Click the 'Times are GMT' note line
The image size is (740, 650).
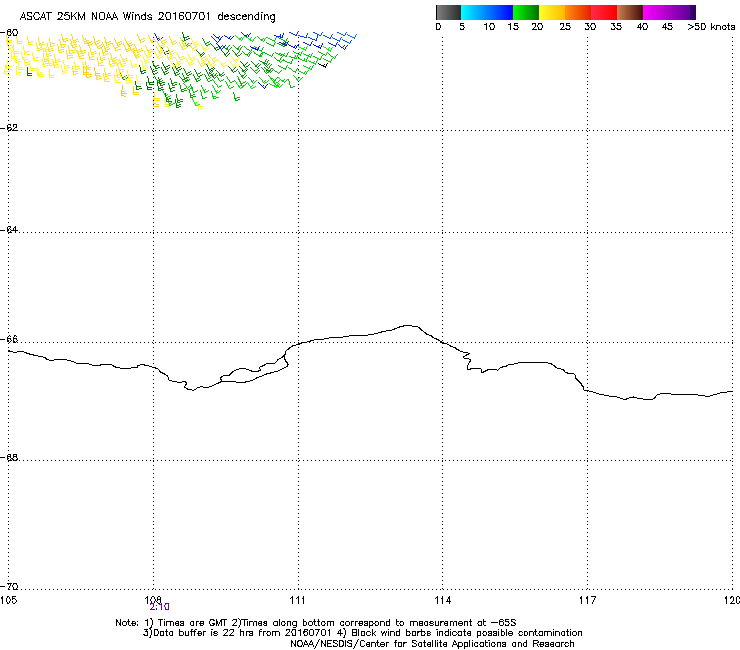pyautogui.click(x=315, y=623)
